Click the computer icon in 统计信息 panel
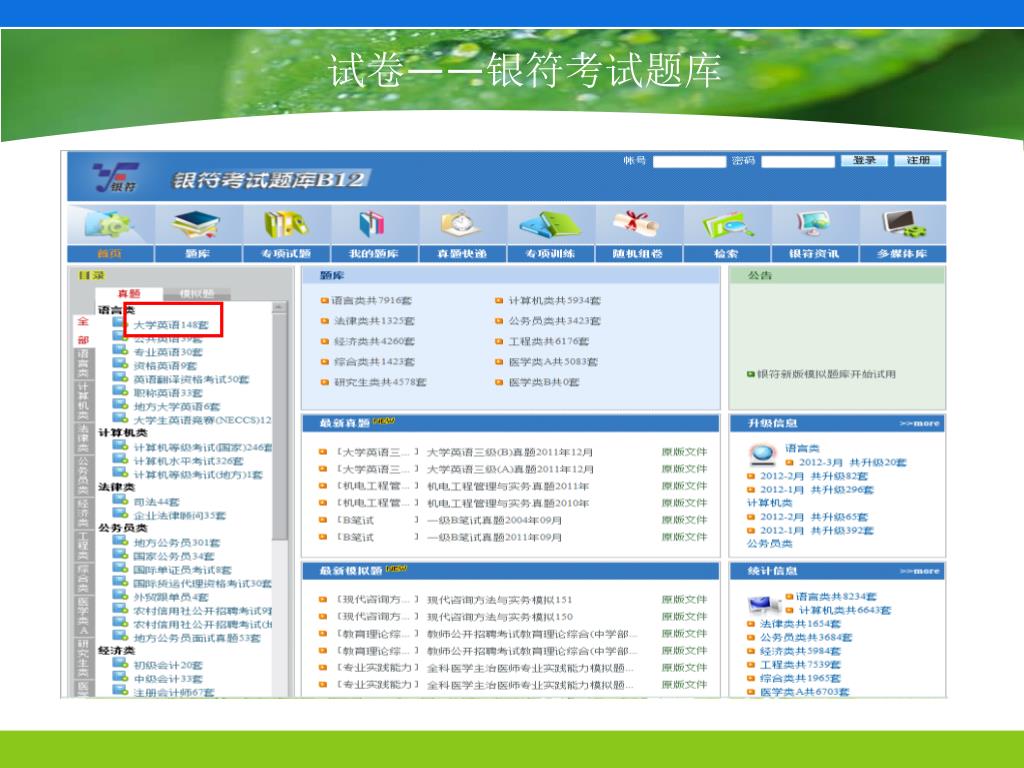The height and width of the screenshot is (768, 1024). click(x=764, y=602)
